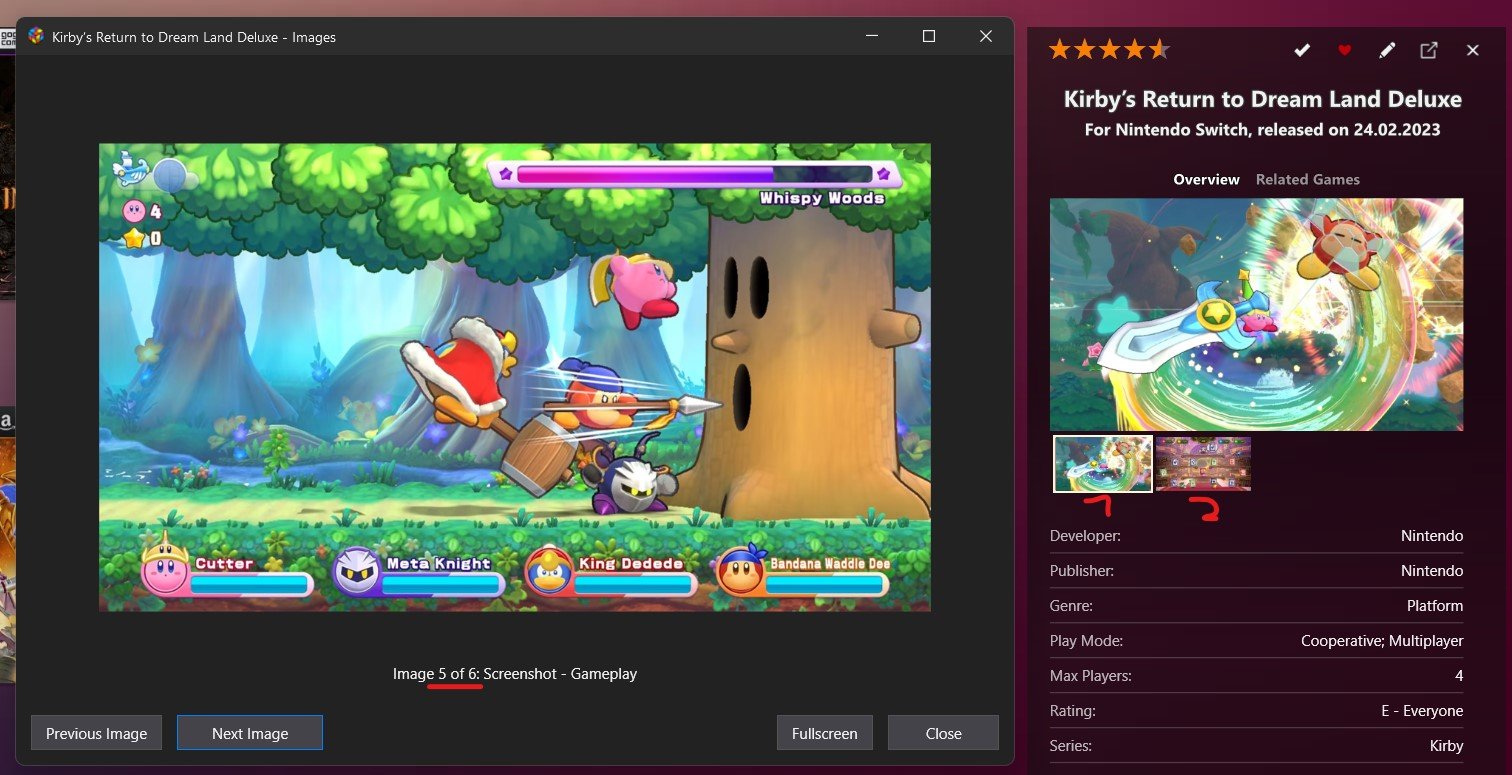Click the Developer value Nintendo

[1431, 536]
